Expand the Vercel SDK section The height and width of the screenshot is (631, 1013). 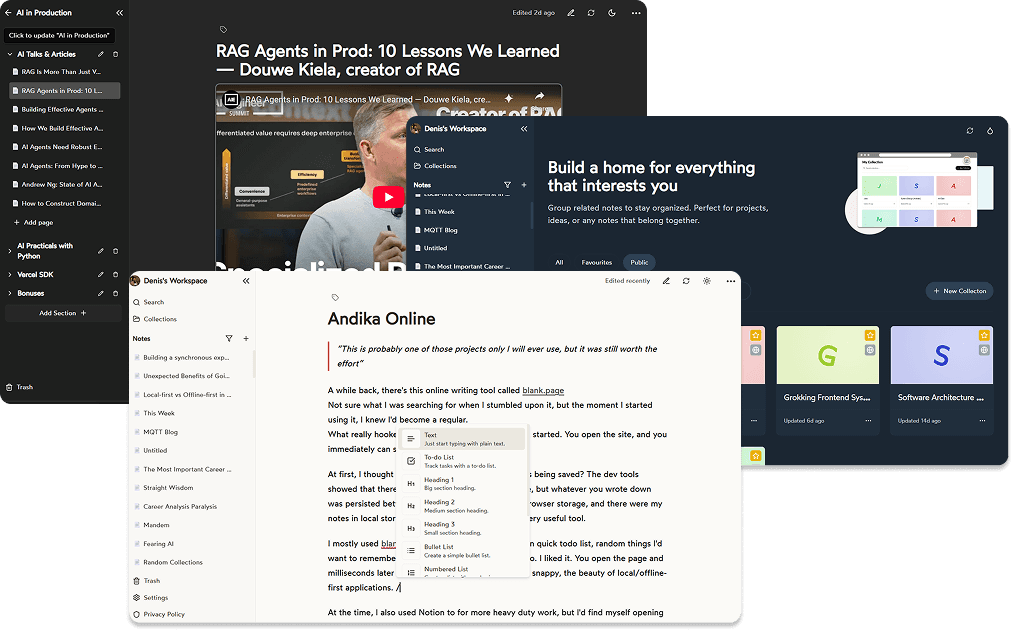tap(10, 275)
